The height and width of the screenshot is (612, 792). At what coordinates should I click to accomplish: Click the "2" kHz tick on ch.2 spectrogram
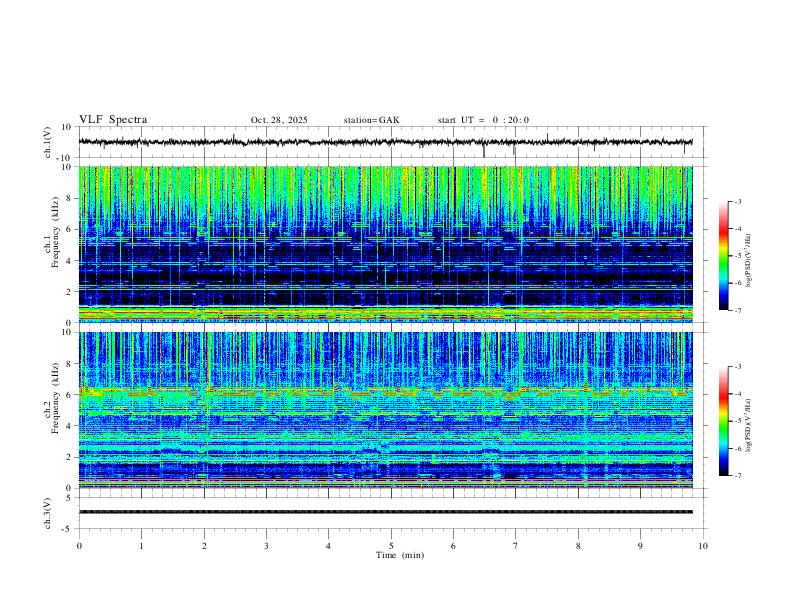pos(70,457)
